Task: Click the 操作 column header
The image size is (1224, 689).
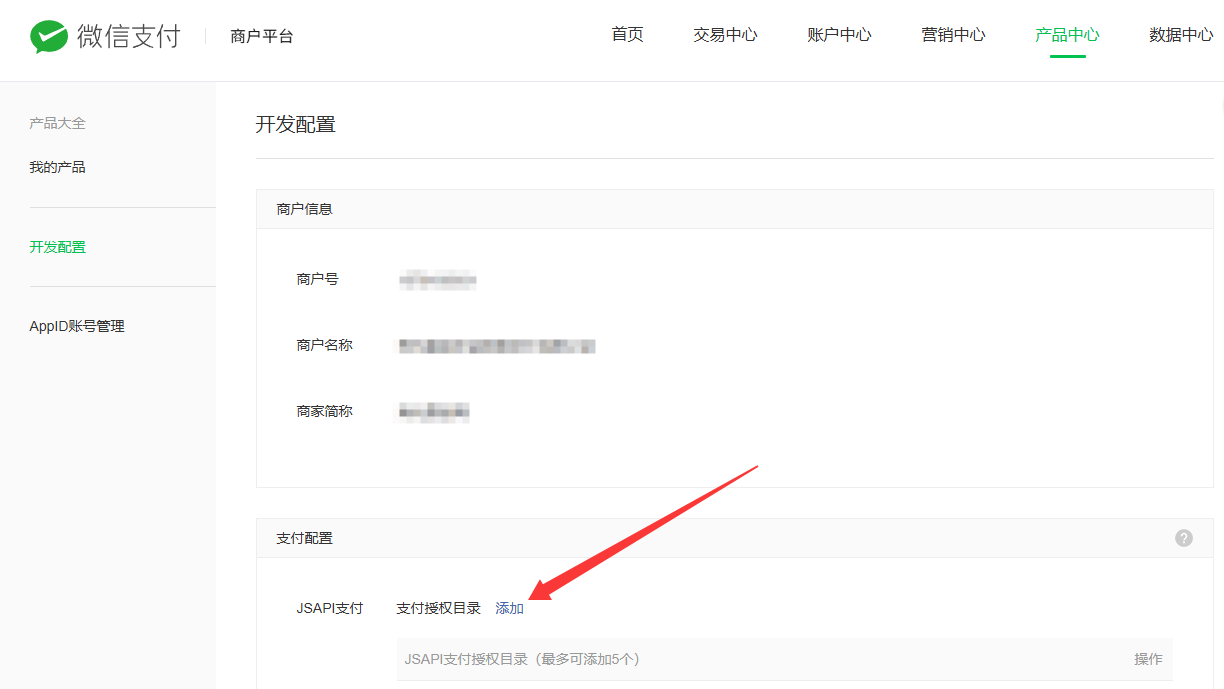Action: (1148, 659)
